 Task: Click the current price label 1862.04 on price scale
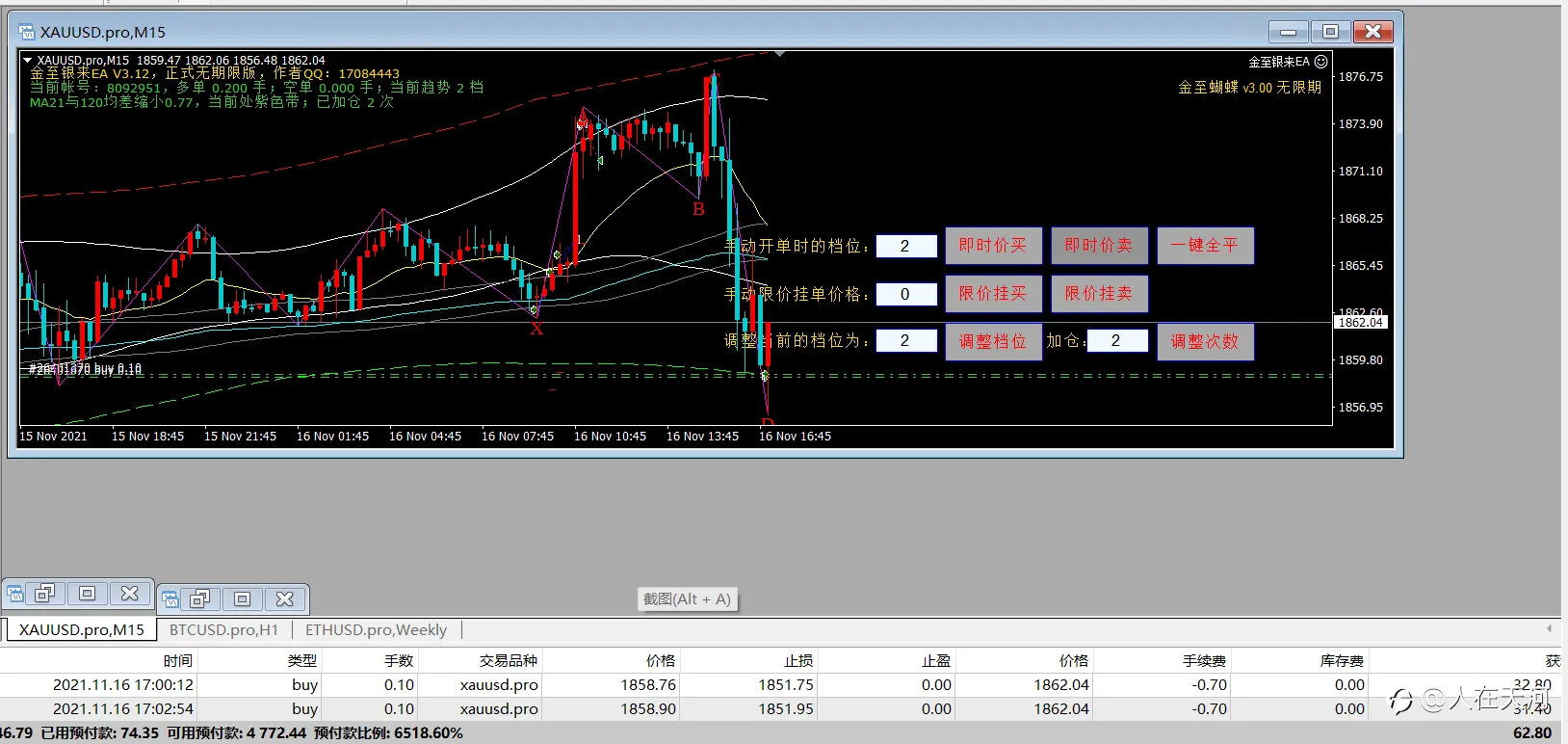1361,322
